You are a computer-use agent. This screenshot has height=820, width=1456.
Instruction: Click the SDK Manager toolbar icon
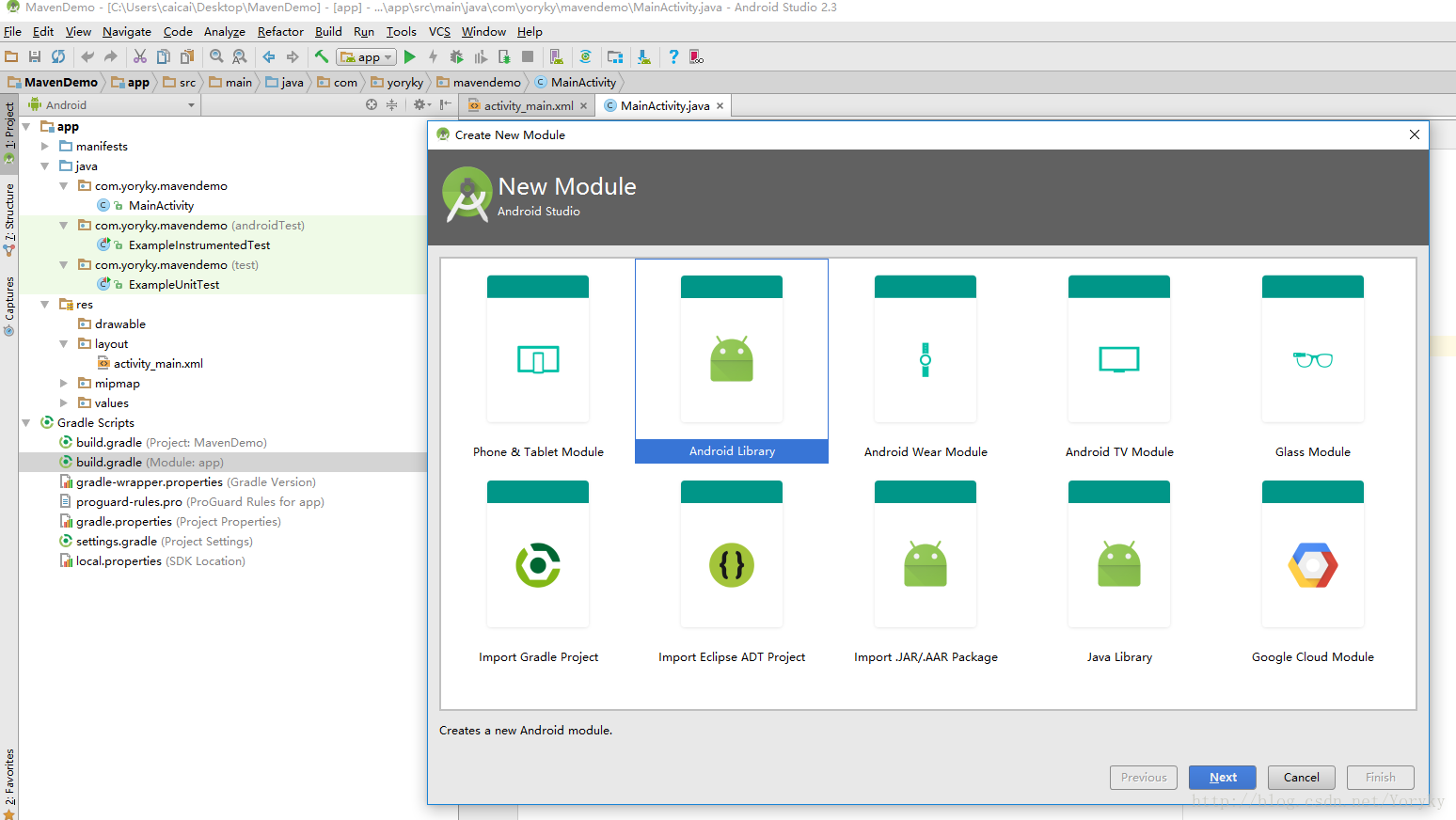coord(644,56)
